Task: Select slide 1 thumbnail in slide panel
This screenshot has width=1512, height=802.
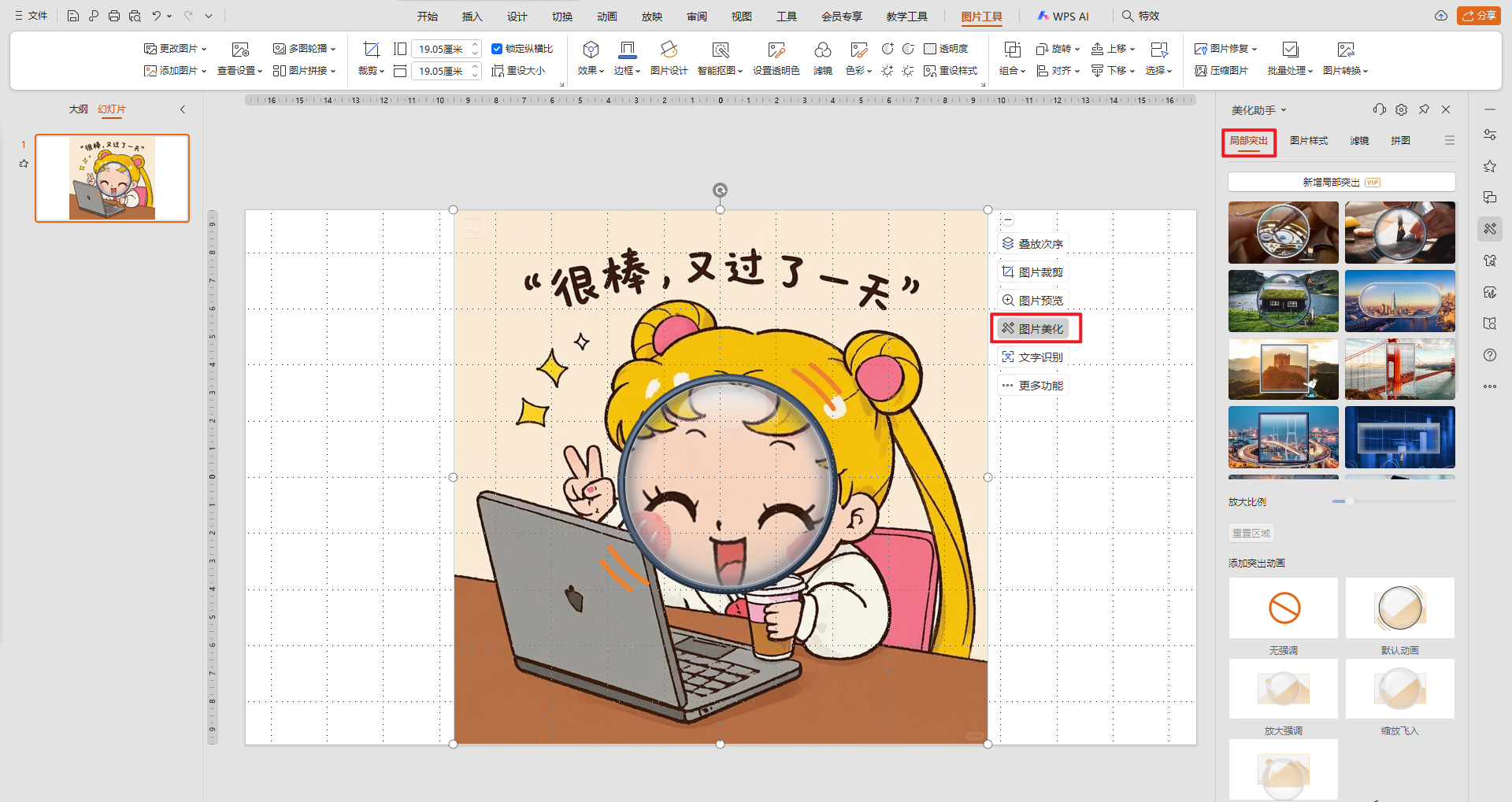Action: click(x=112, y=178)
